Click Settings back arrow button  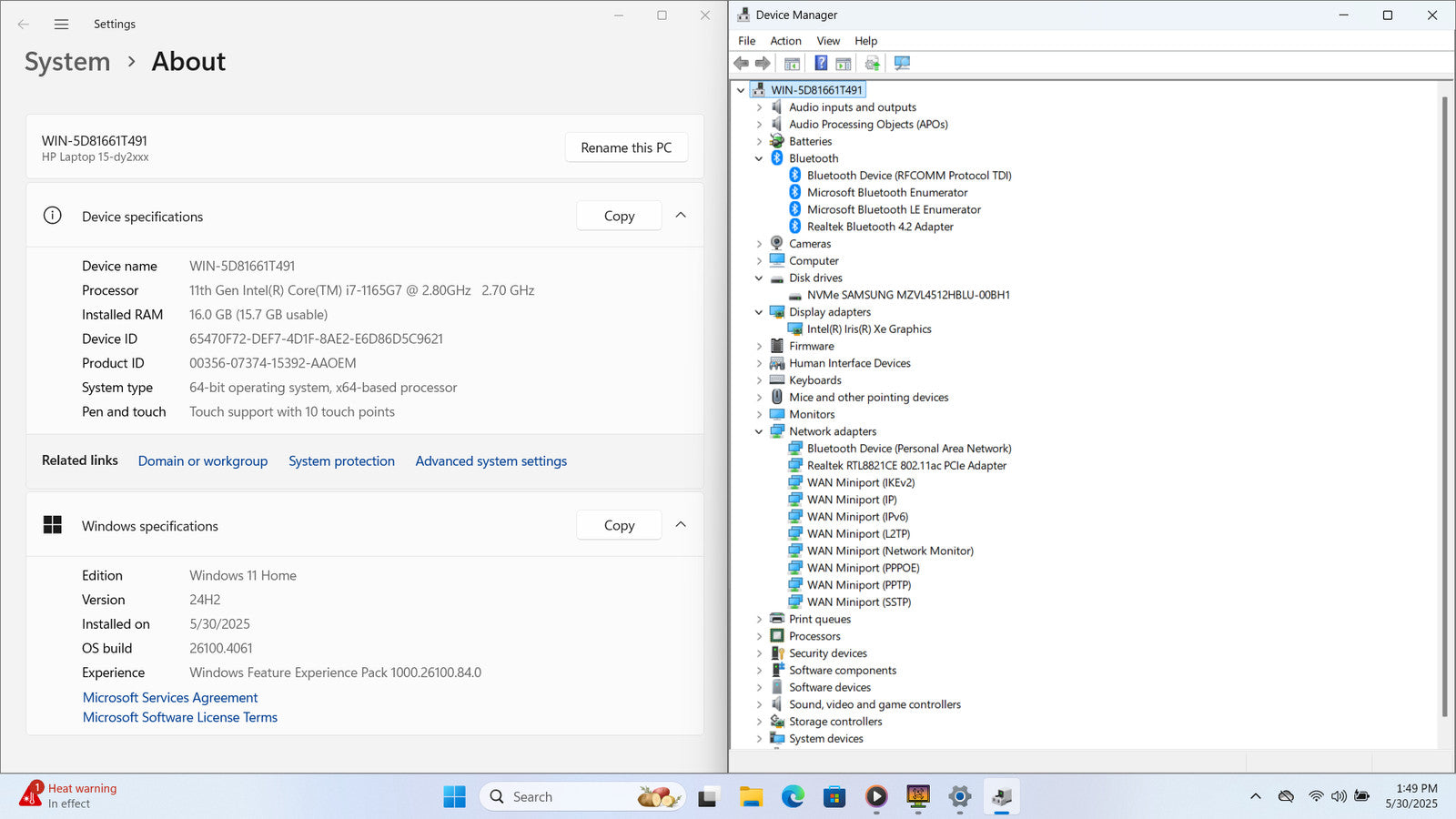(x=24, y=25)
